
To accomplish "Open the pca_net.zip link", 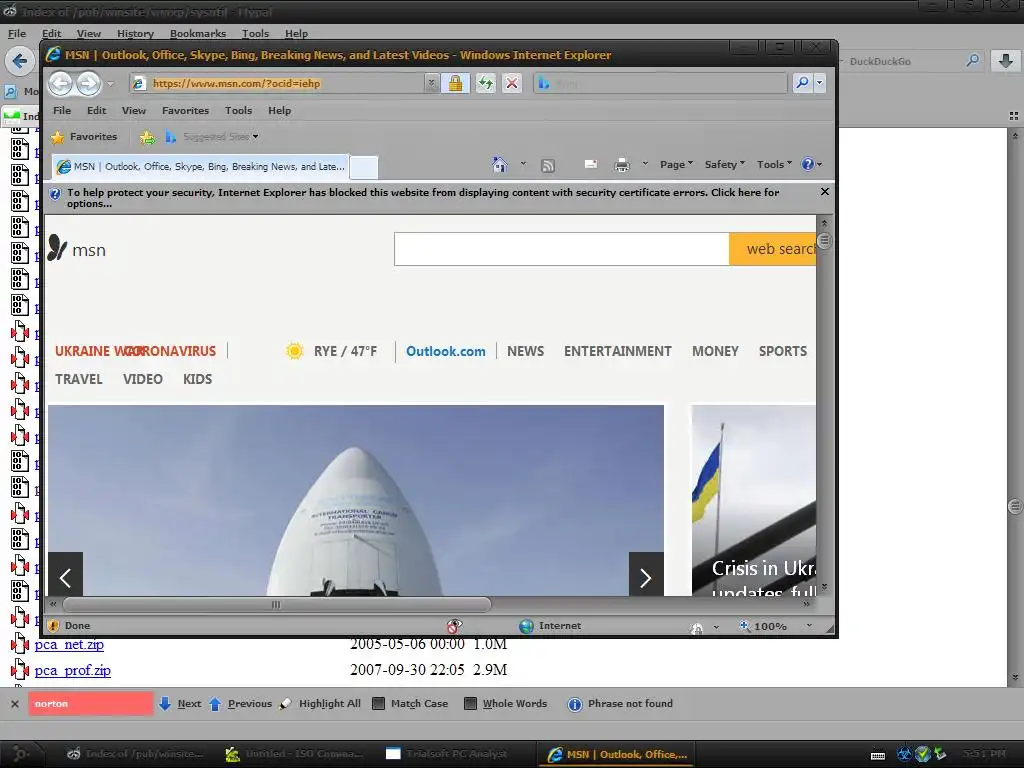I will (x=69, y=645).
